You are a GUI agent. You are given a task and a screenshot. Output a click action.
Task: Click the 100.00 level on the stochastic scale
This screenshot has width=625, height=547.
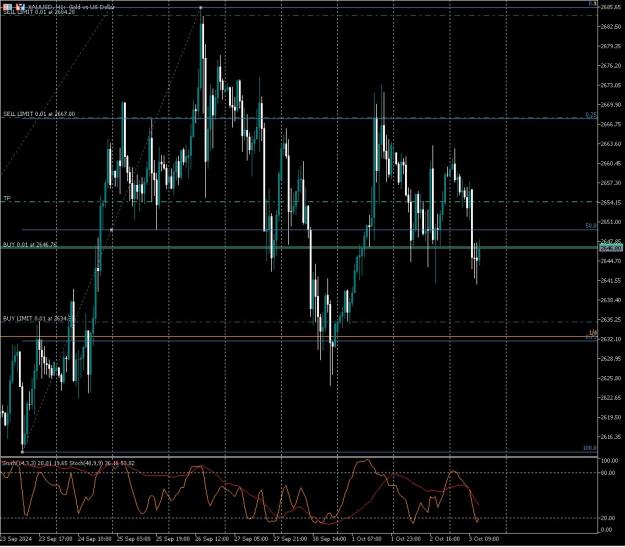point(609,461)
